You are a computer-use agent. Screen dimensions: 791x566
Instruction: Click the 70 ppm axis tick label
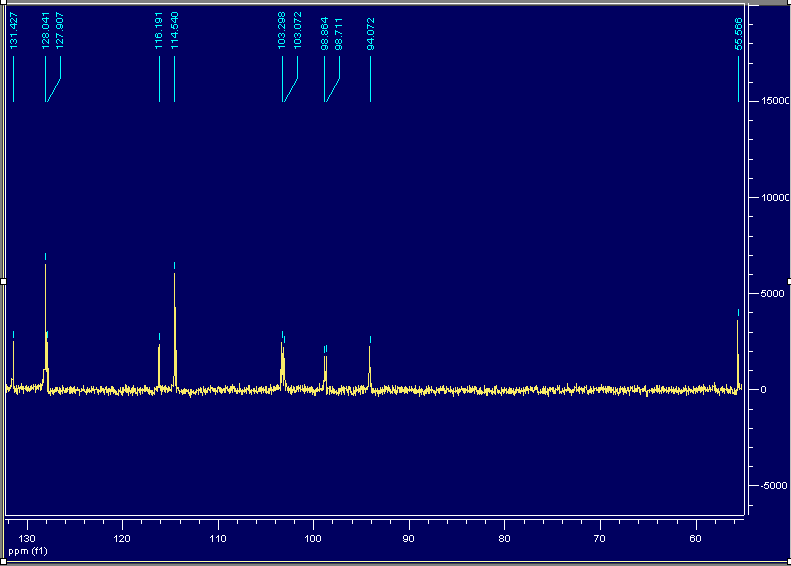(x=600, y=539)
